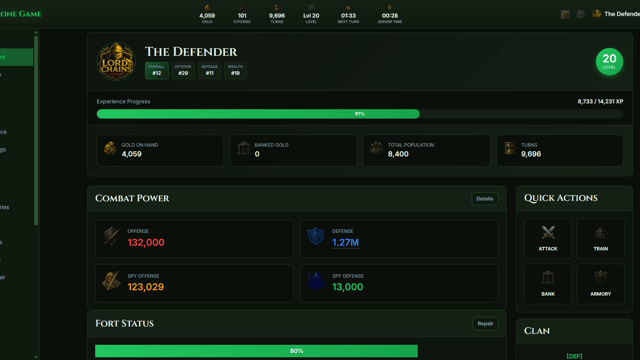Click the Defense shield icon
Screen dimensions: 640x360
coord(316,236)
